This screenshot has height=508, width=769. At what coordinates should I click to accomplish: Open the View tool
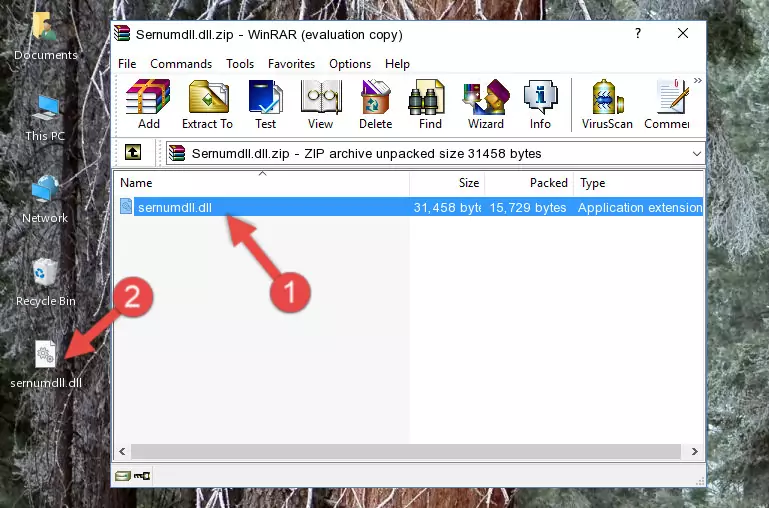tap(321, 104)
